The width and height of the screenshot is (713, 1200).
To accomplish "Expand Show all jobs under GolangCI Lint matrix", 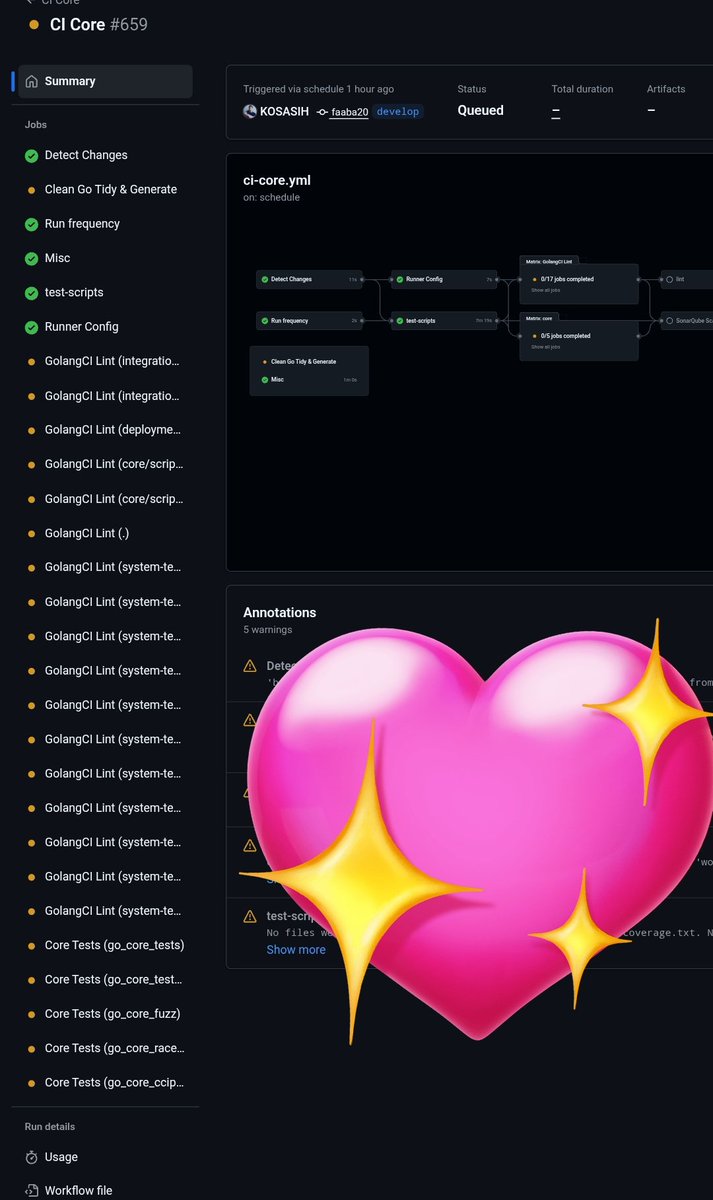I will point(545,290).
